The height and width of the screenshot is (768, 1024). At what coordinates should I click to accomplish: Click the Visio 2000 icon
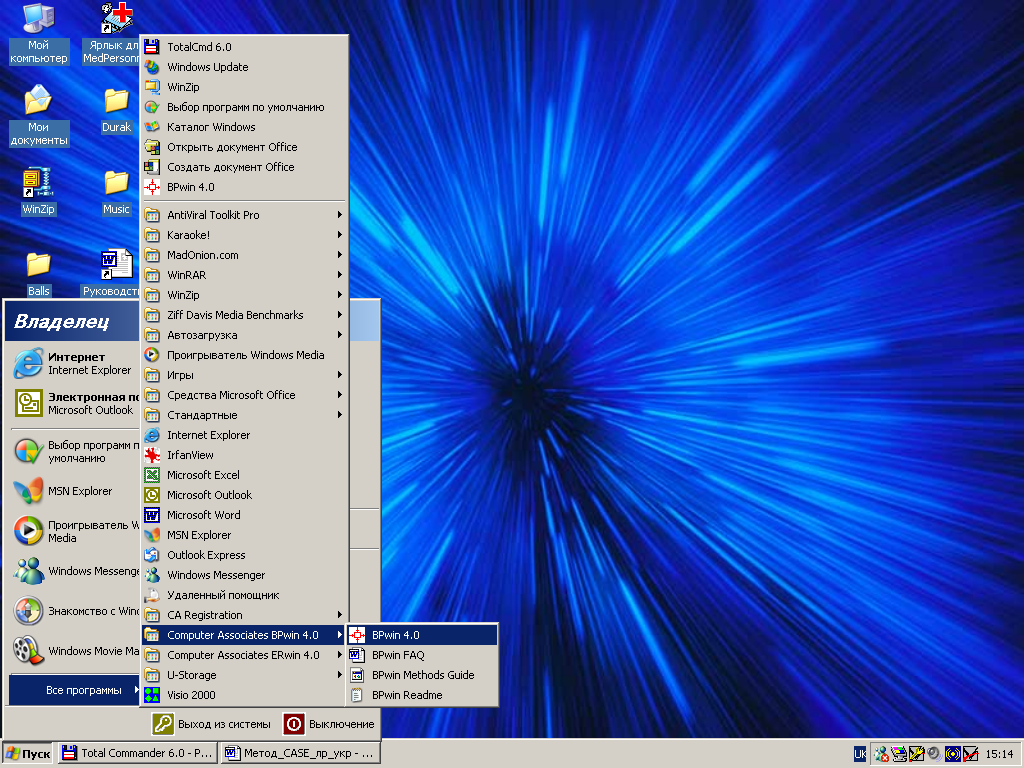coord(152,695)
